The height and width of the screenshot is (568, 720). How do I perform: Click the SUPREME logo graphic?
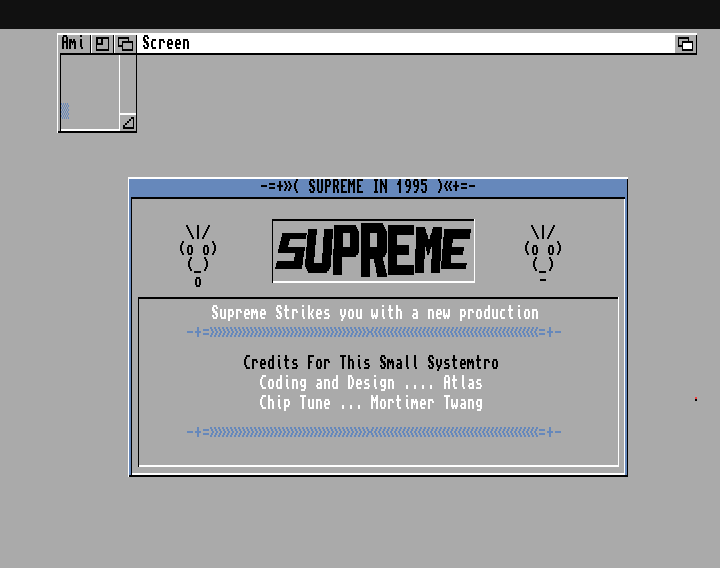(x=373, y=251)
